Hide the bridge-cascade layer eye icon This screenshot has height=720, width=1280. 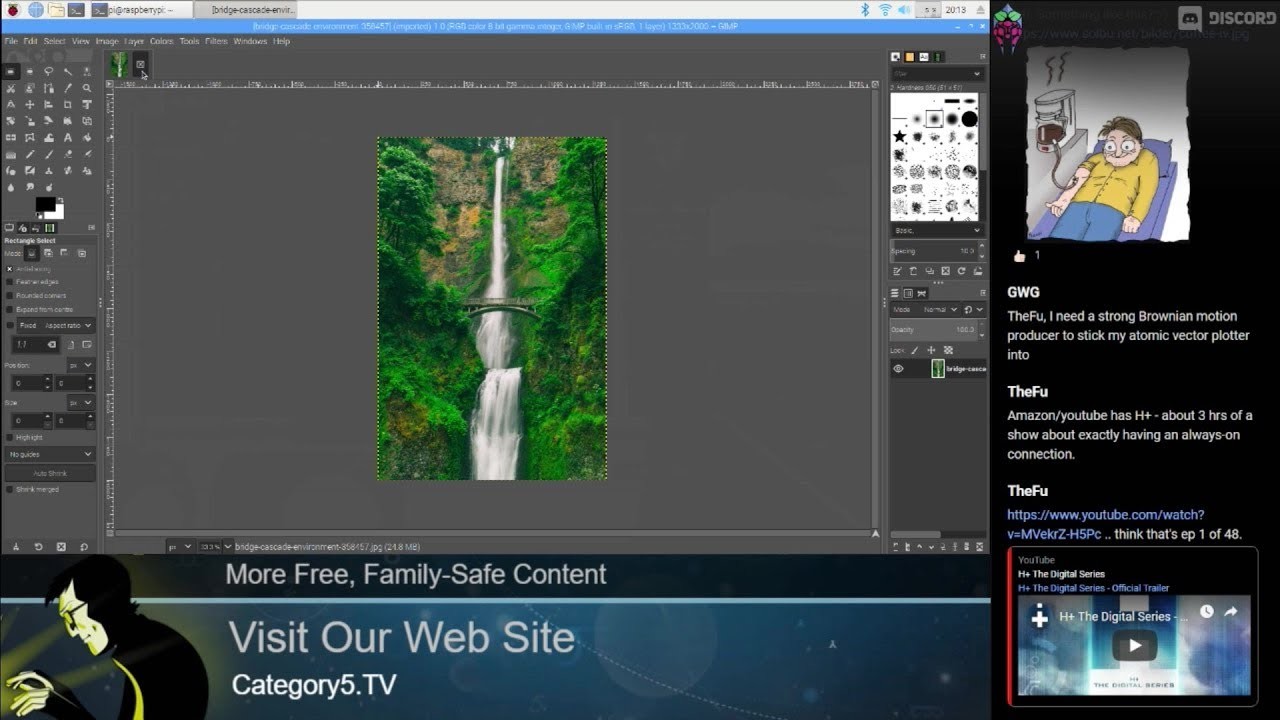(898, 369)
